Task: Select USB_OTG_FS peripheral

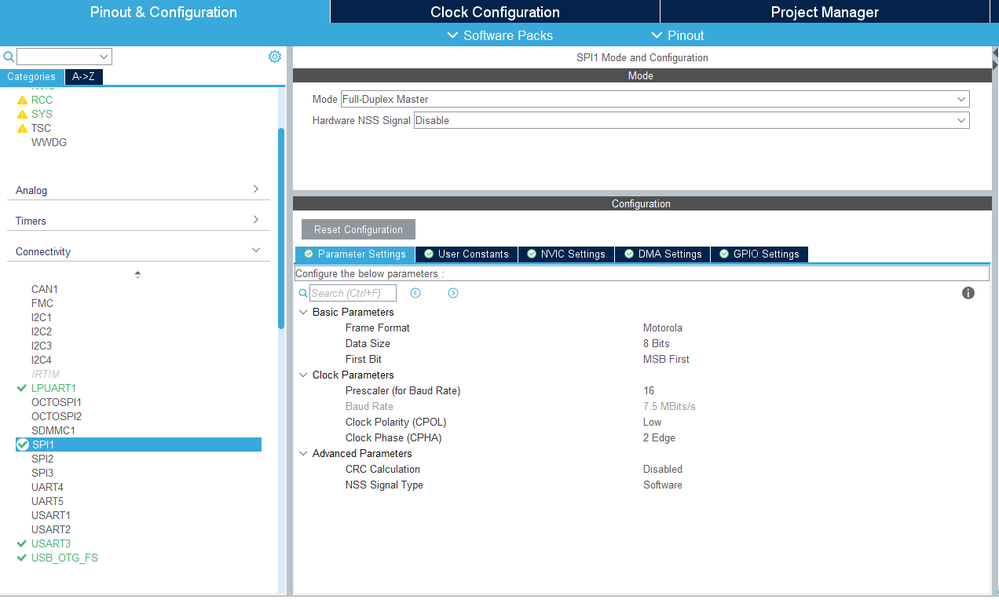Action: click(x=64, y=557)
